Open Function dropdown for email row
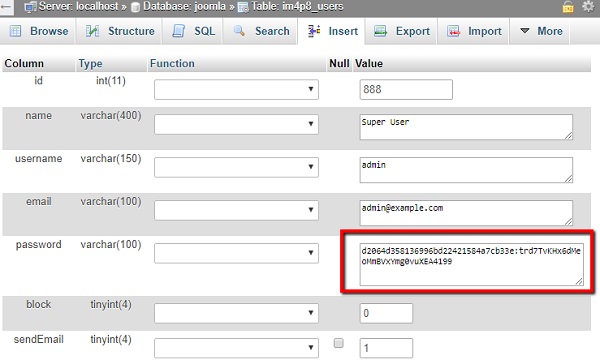This screenshot has height=364, width=600. (236, 210)
